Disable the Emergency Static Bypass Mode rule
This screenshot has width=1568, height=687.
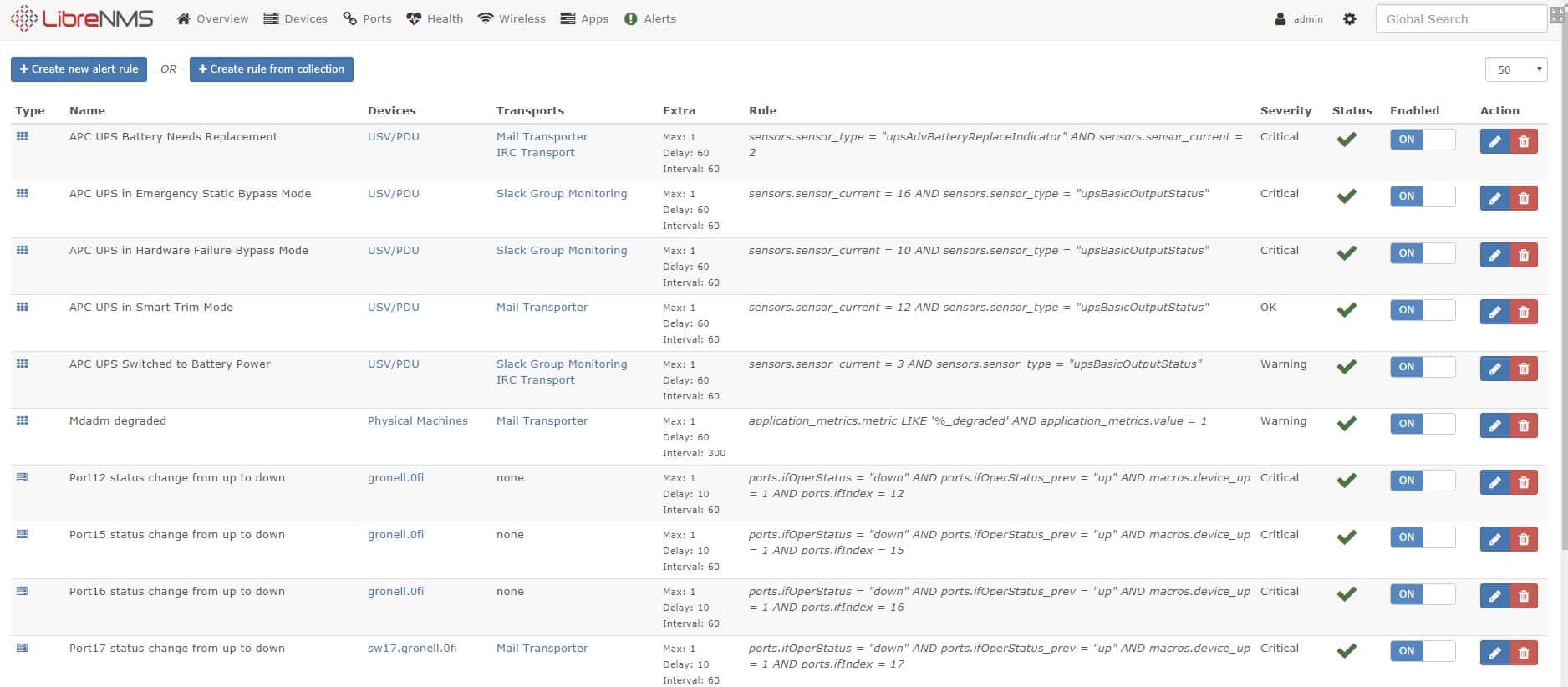1423,196
